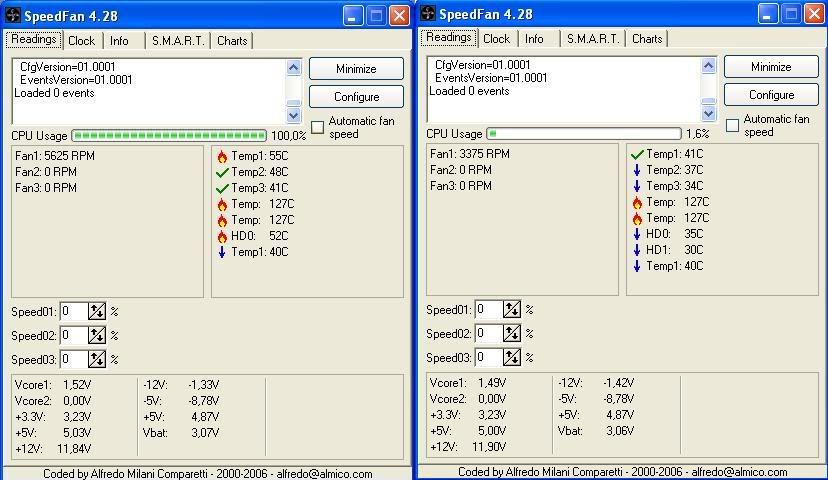Click green check icon beside Temp1: 41C, right window

[x=637, y=154]
